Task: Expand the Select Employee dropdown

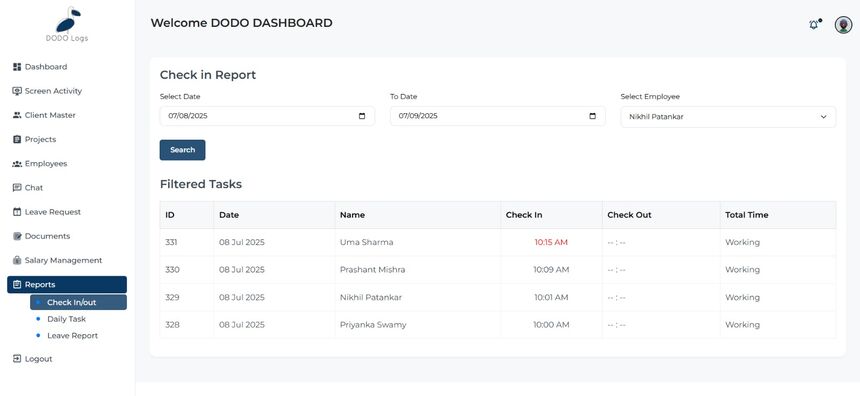Action: 728,117
